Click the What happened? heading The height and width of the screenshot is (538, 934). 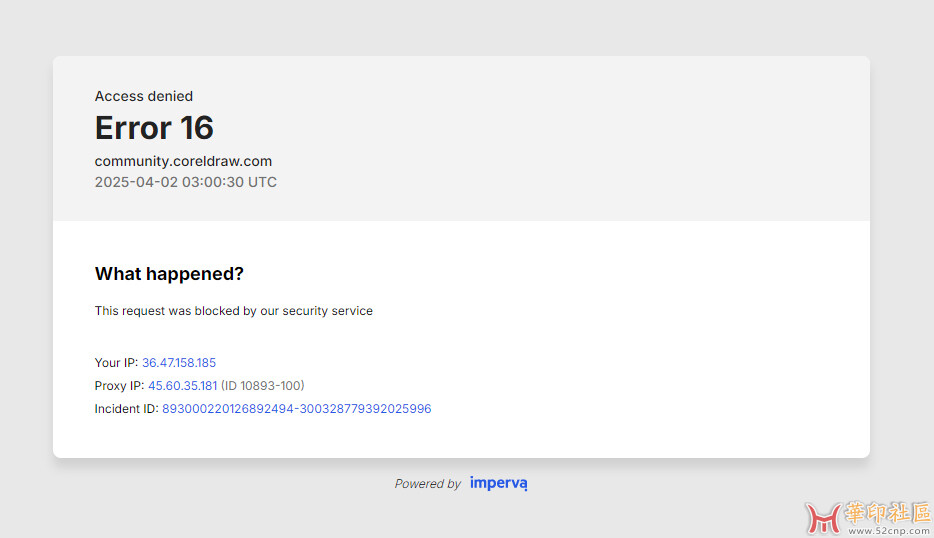click(x=169, y=273)
